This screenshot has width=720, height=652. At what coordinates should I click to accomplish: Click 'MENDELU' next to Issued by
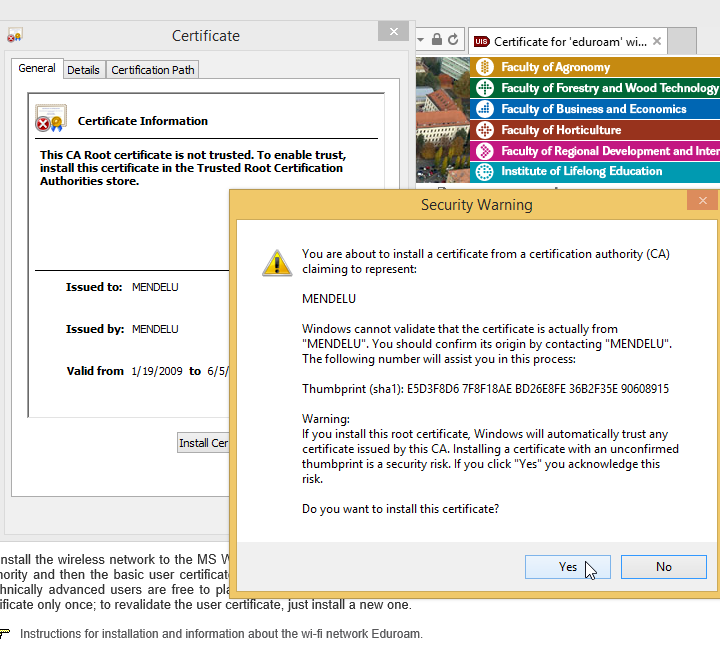[155, 329]
